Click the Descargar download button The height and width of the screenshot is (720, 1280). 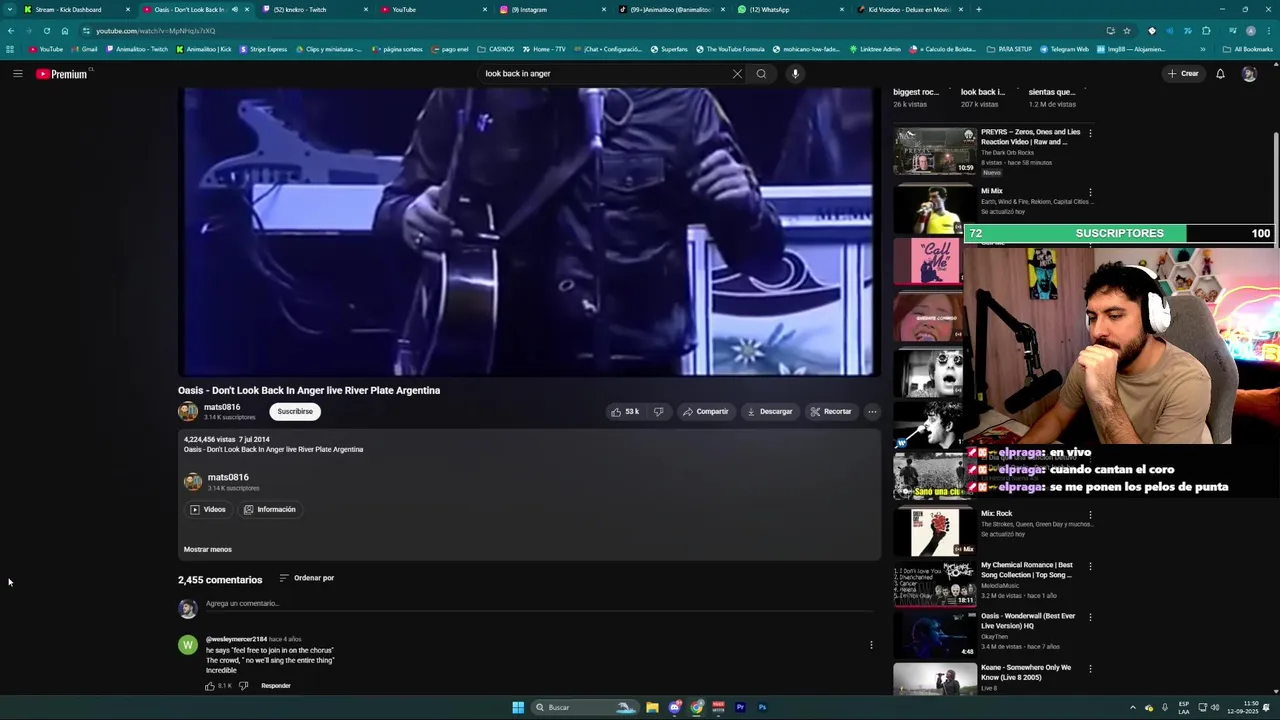tap(769, 411)
